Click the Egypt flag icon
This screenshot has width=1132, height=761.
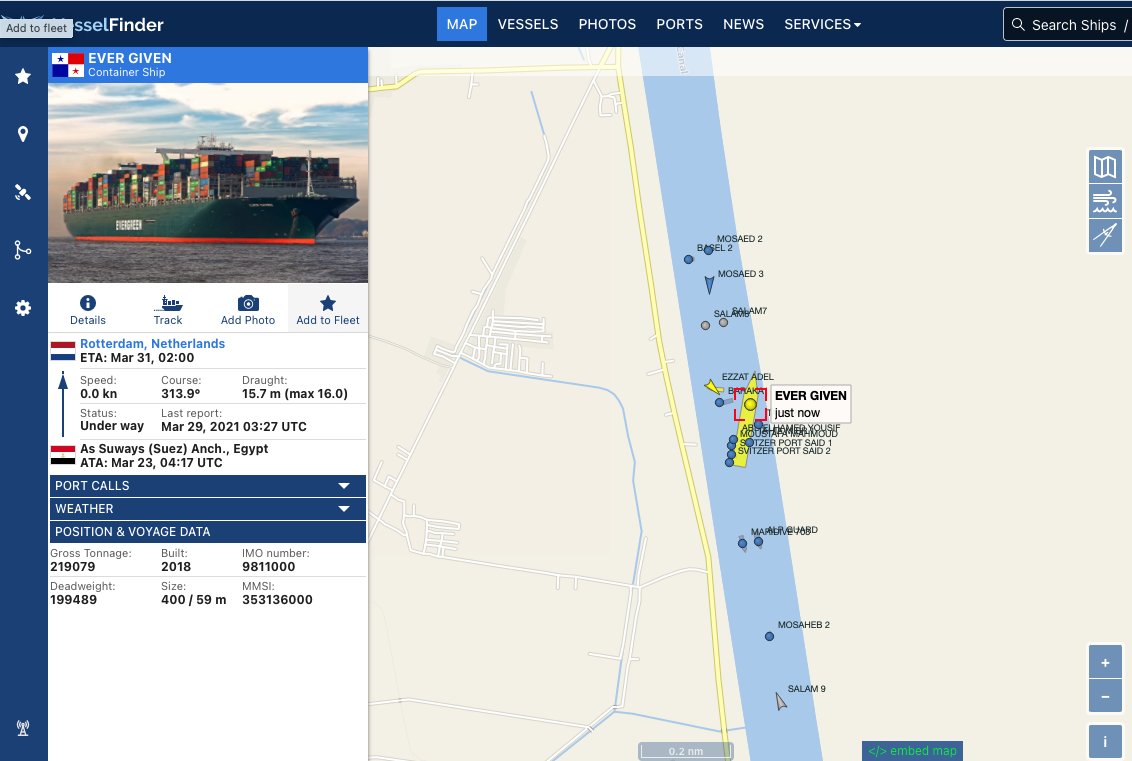point(63,455)
